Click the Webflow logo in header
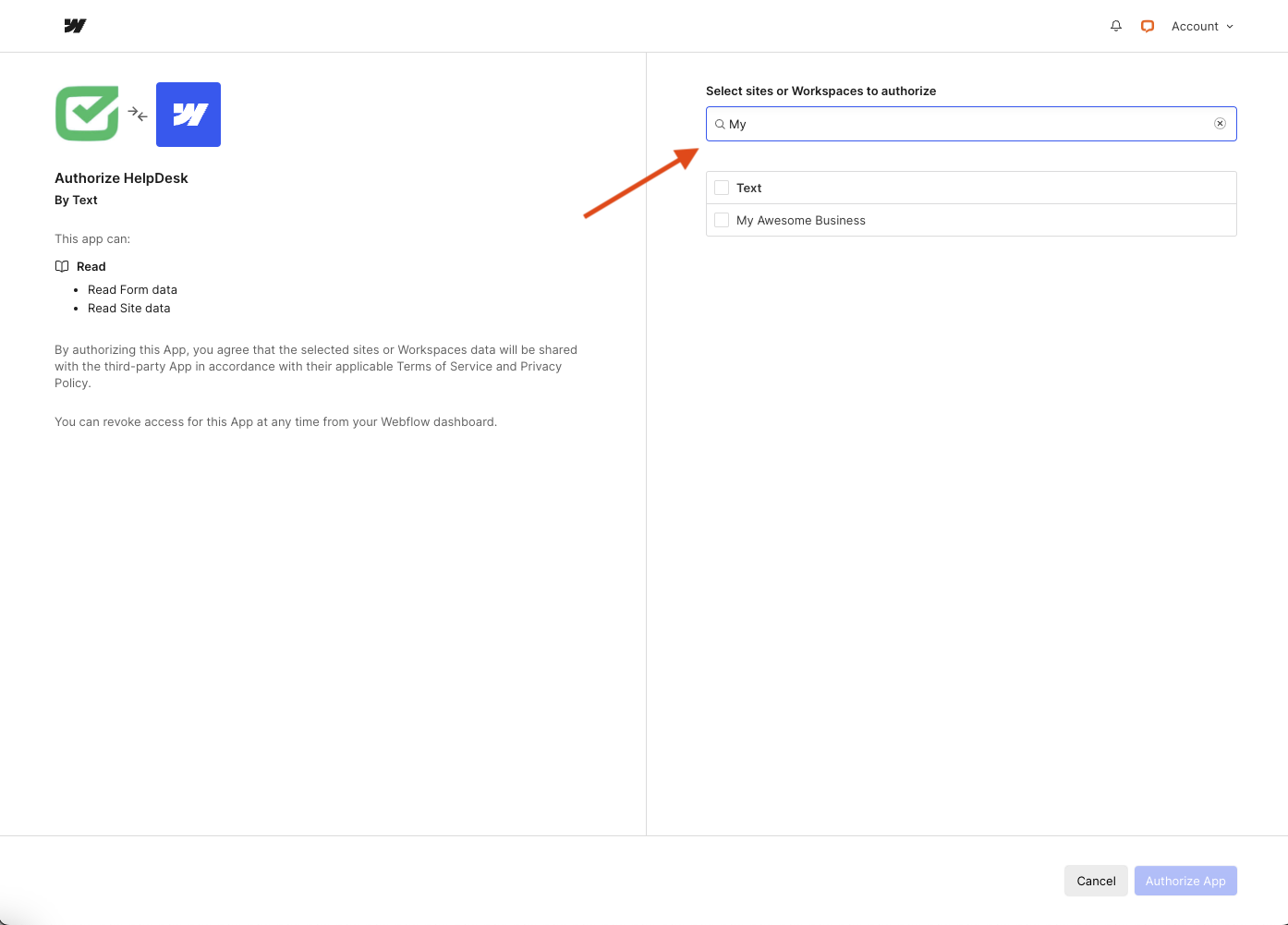Viewport: 1288px width, 925px height. [75, 26]
